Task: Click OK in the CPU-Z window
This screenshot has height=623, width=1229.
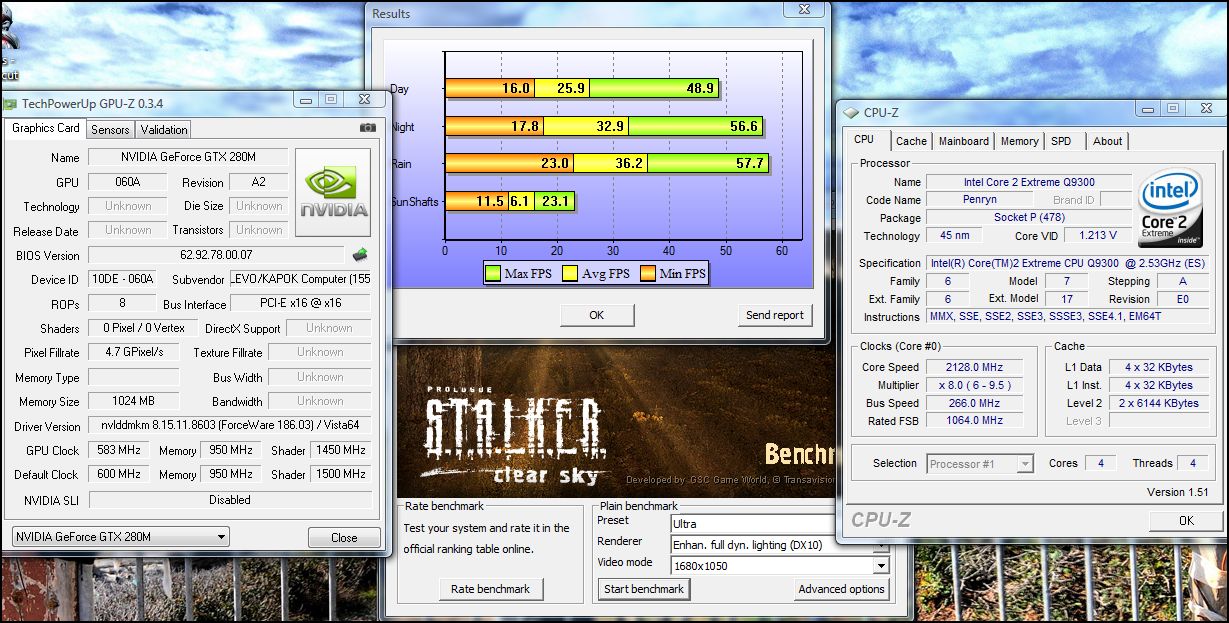Action: [1186, 520]
